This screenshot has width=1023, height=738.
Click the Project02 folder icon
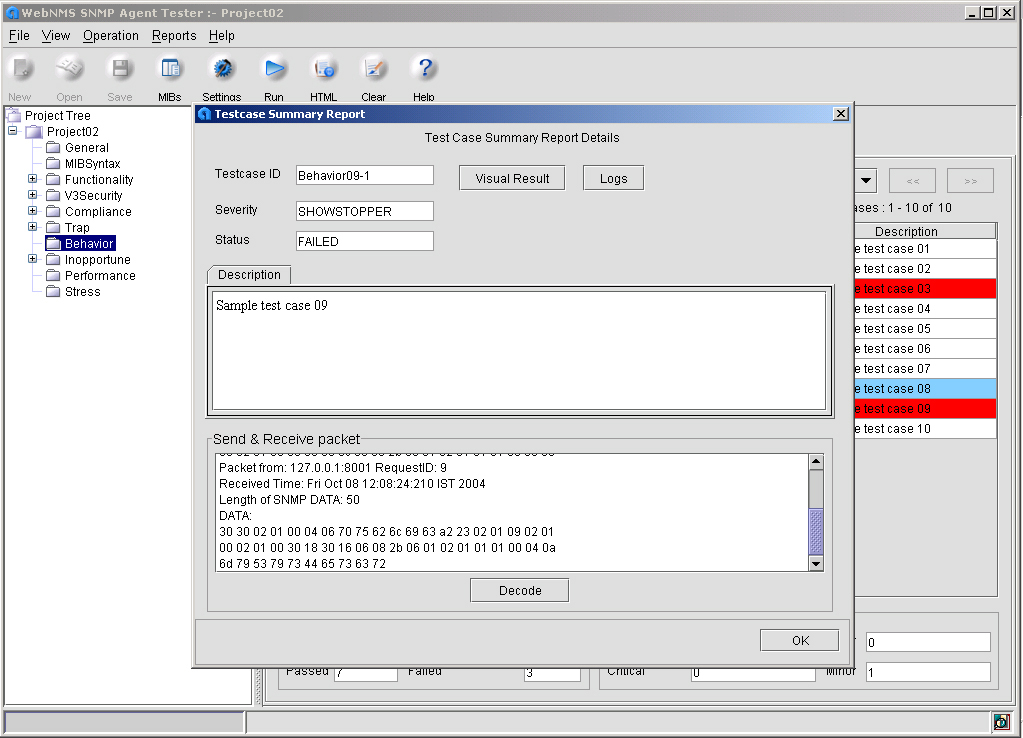(35, 132)
